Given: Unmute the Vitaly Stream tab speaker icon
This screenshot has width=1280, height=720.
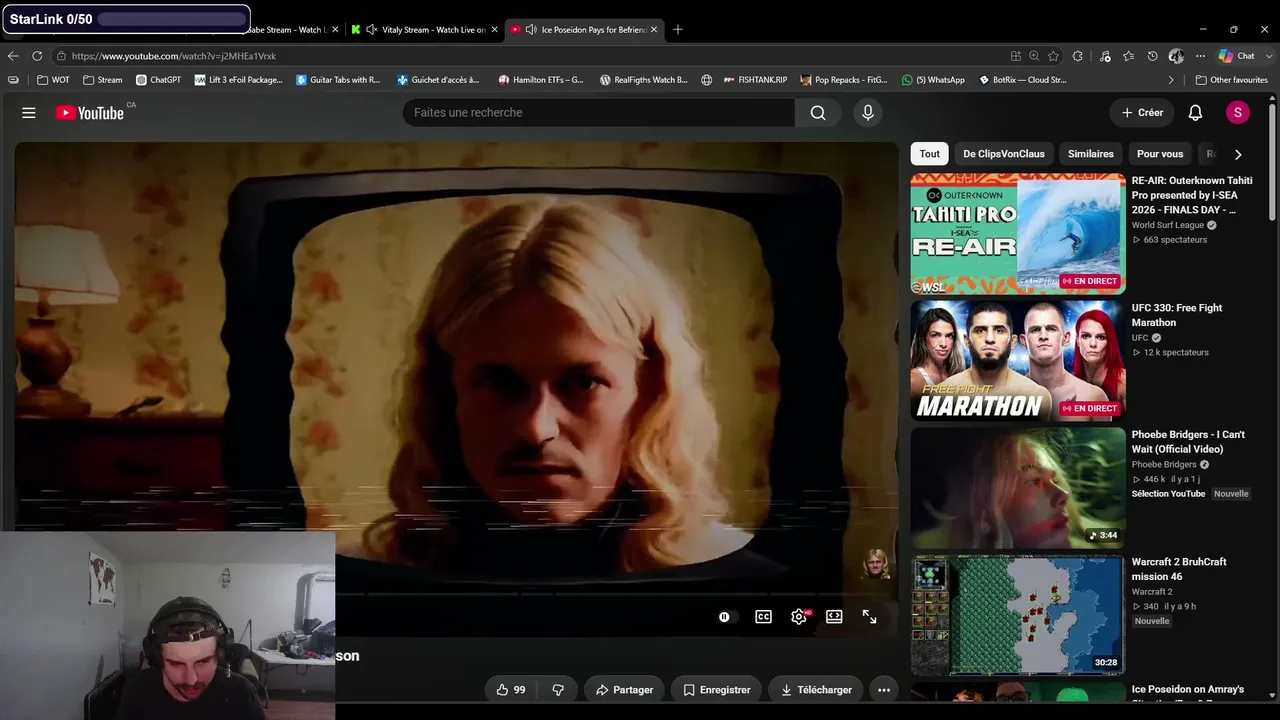Looking at the screenshot, I should [372, 30].
